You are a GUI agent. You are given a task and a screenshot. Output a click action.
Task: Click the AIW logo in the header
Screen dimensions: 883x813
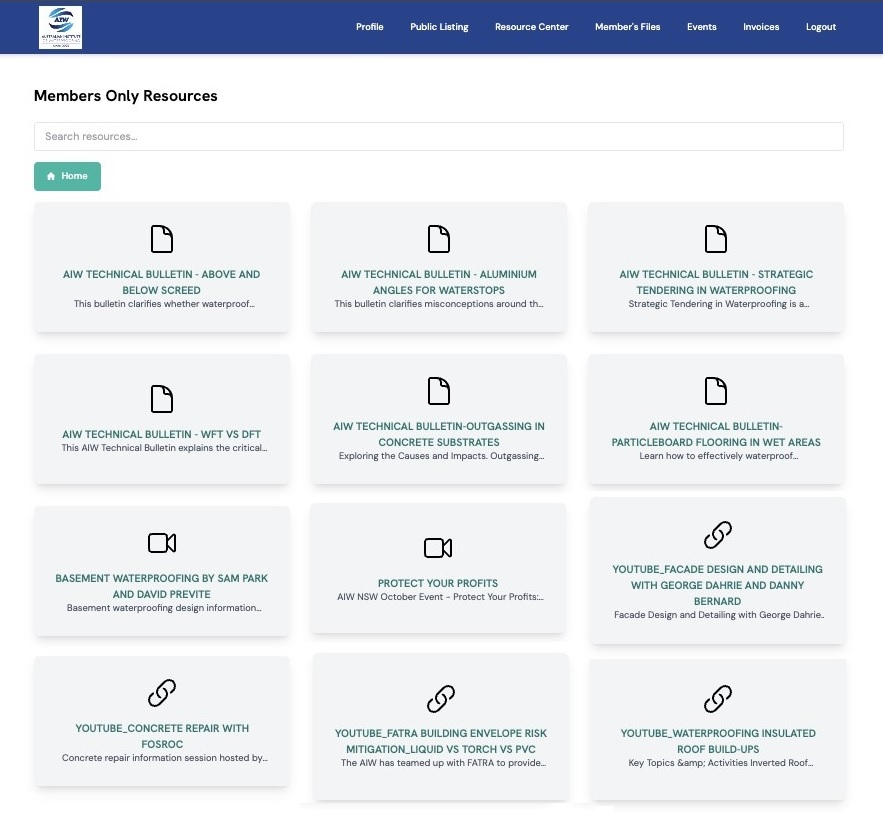[60, 27]
